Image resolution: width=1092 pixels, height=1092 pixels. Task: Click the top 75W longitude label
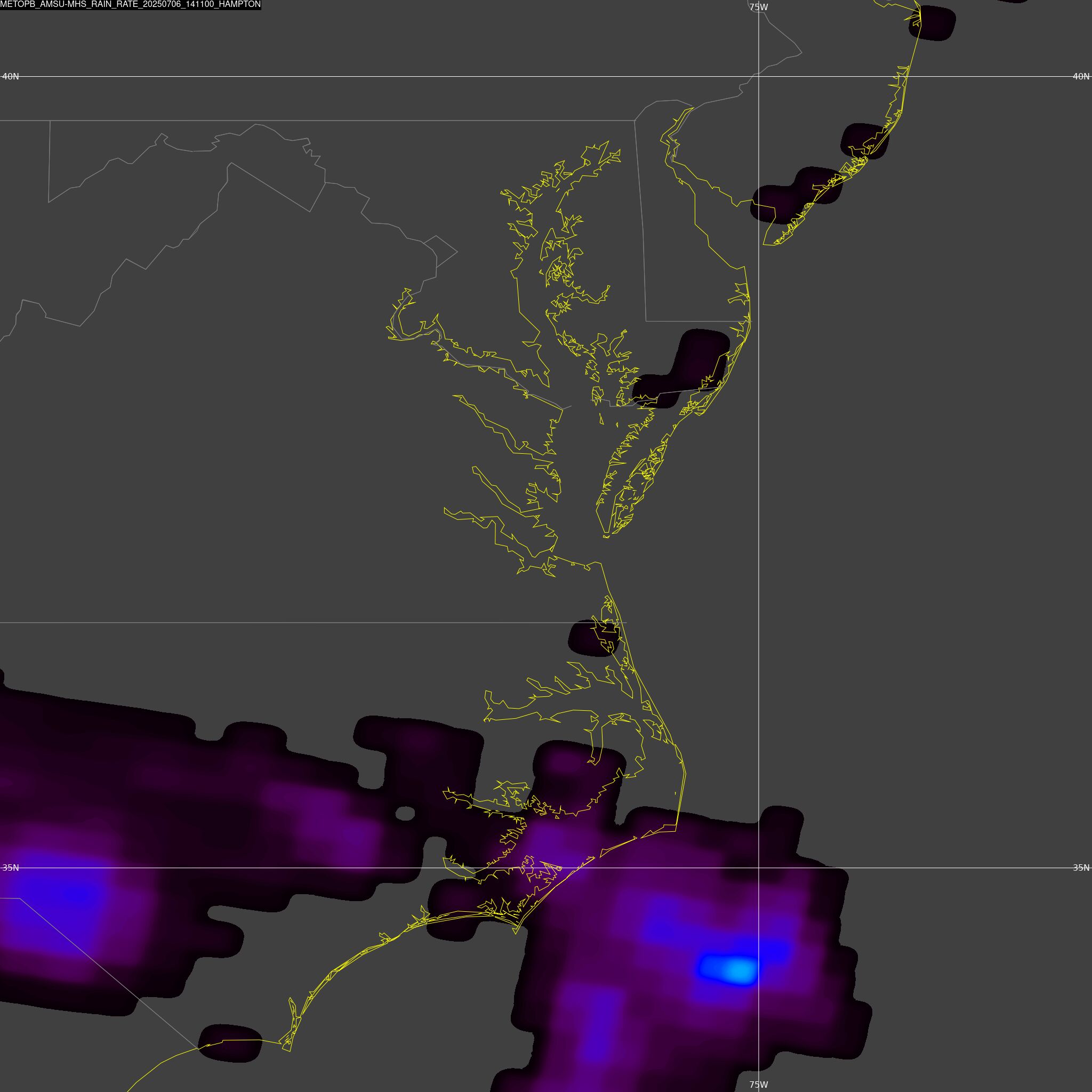tap(759, 7)
